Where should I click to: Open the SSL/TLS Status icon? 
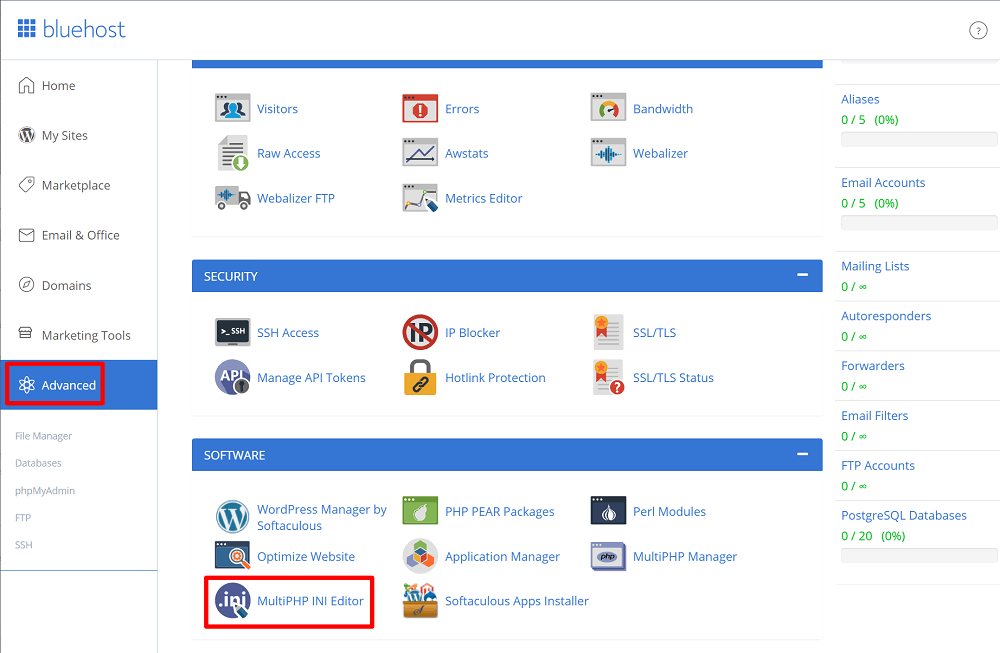[x=608, y=377]
